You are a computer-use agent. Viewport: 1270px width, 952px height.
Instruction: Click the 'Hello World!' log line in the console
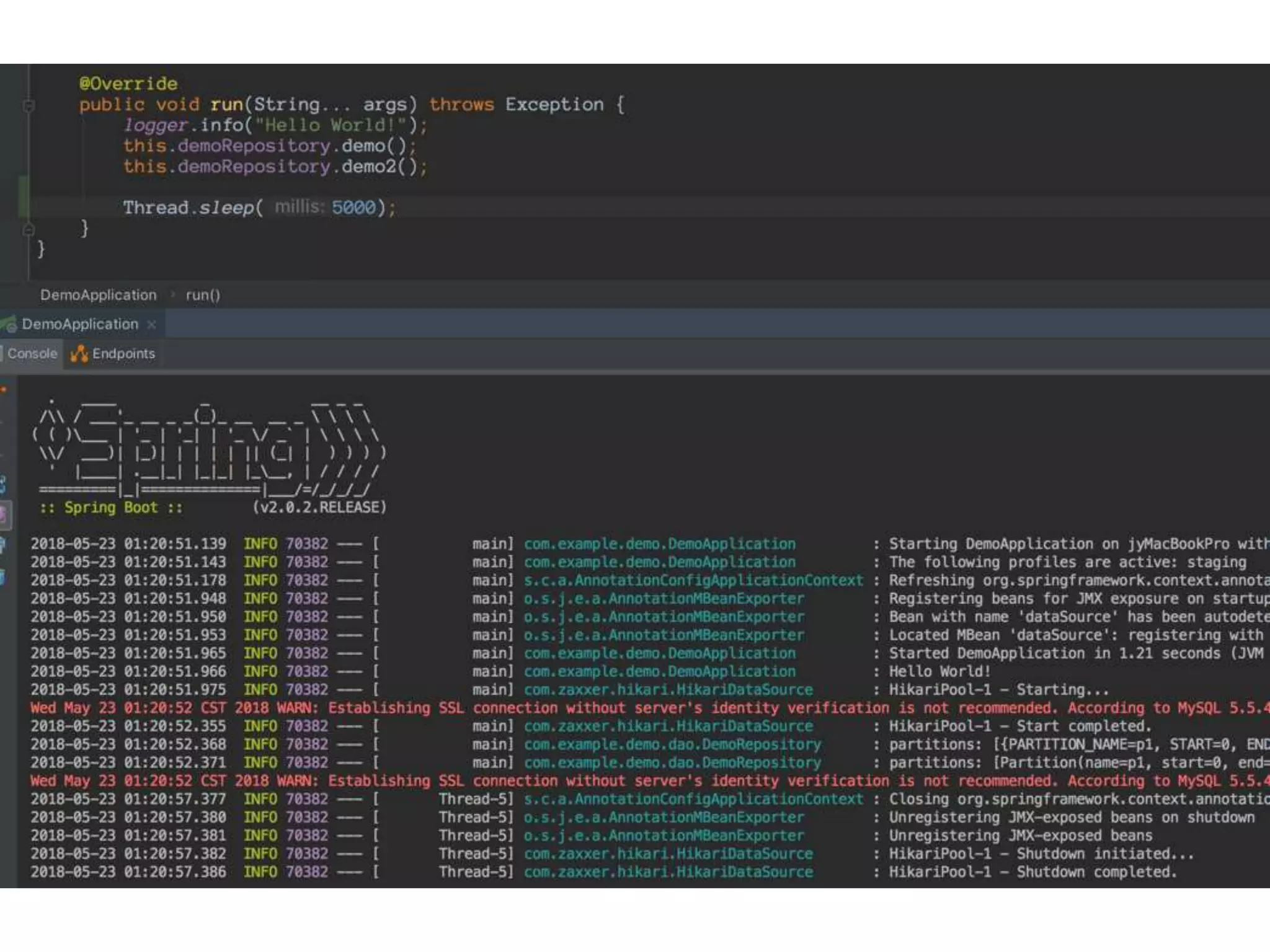click(939, 671)
